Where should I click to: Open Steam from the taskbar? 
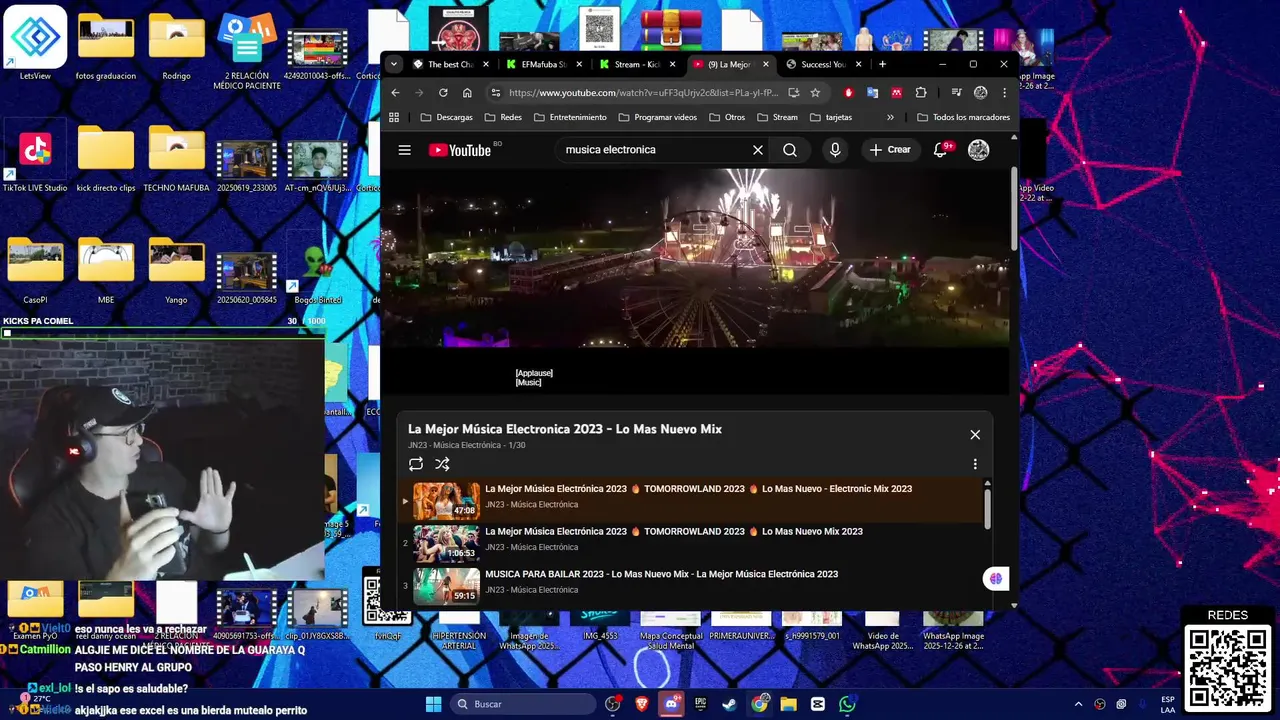(x=730, y=704)
